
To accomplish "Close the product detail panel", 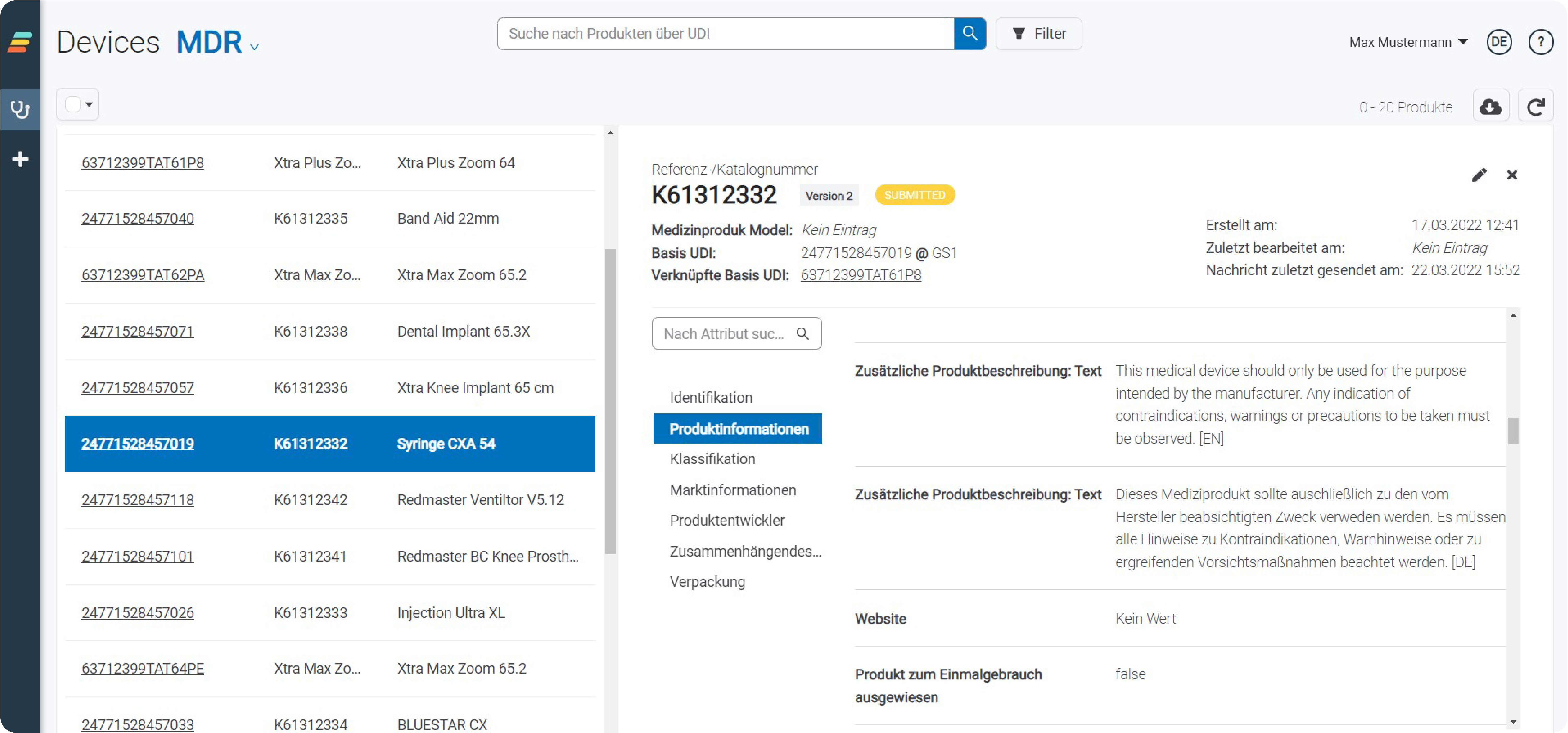I will point(1512,175).
